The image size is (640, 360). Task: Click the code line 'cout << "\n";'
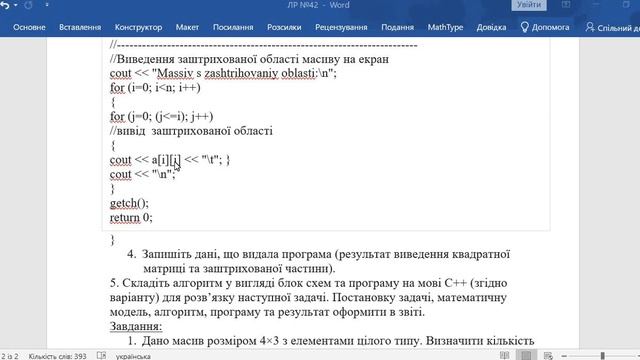142,174
